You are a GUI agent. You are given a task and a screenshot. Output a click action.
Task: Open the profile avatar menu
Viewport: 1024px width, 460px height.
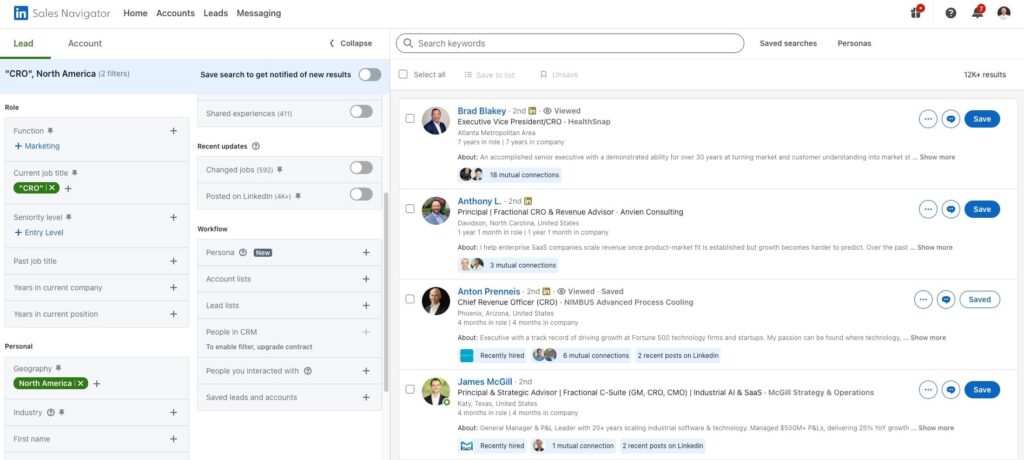pyautogui.click(x=1004, y=12)
